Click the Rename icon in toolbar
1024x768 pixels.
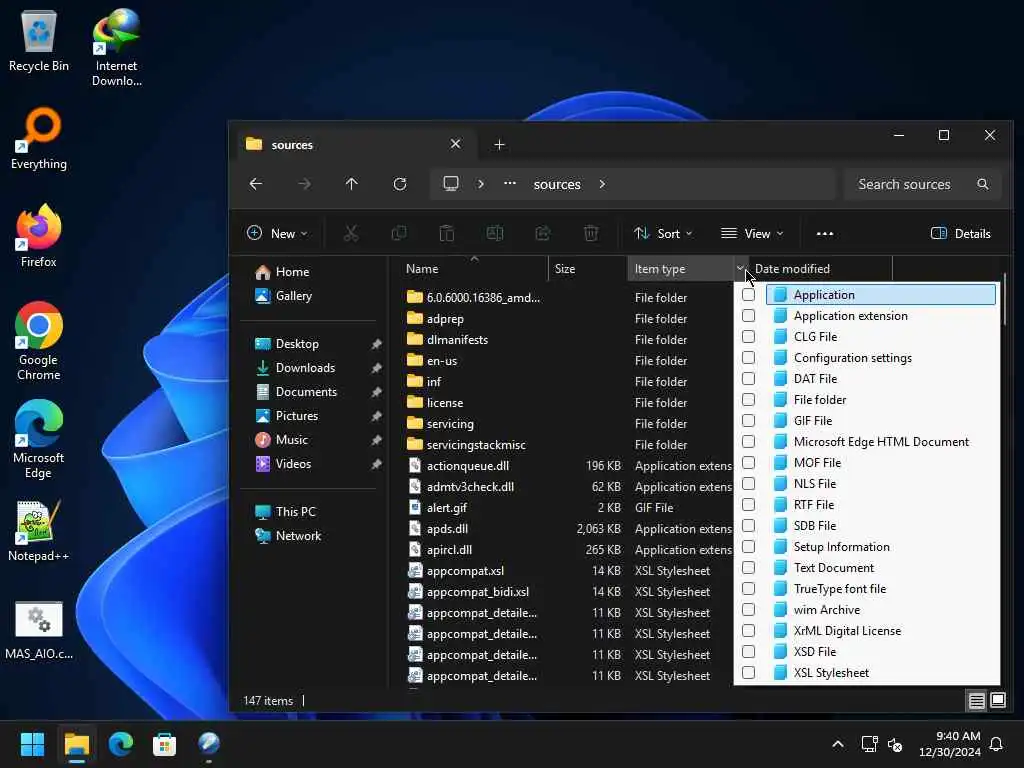(x=495, y=233)
